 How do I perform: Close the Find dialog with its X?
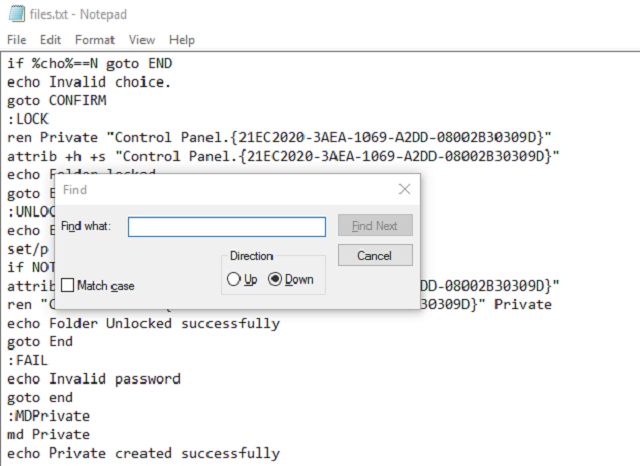tap(404, 189)
